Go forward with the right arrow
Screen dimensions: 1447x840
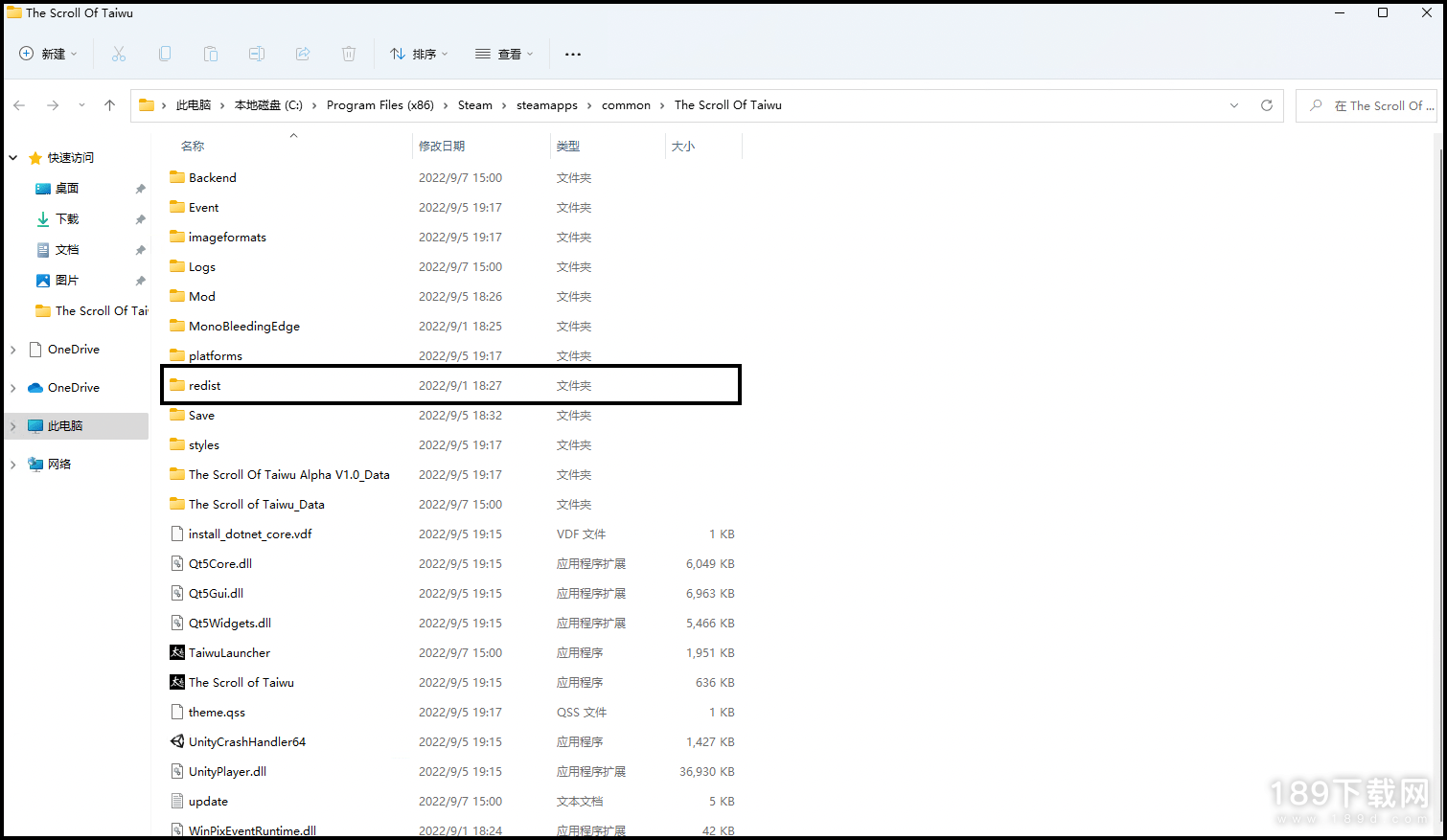[x=53, y=105]
